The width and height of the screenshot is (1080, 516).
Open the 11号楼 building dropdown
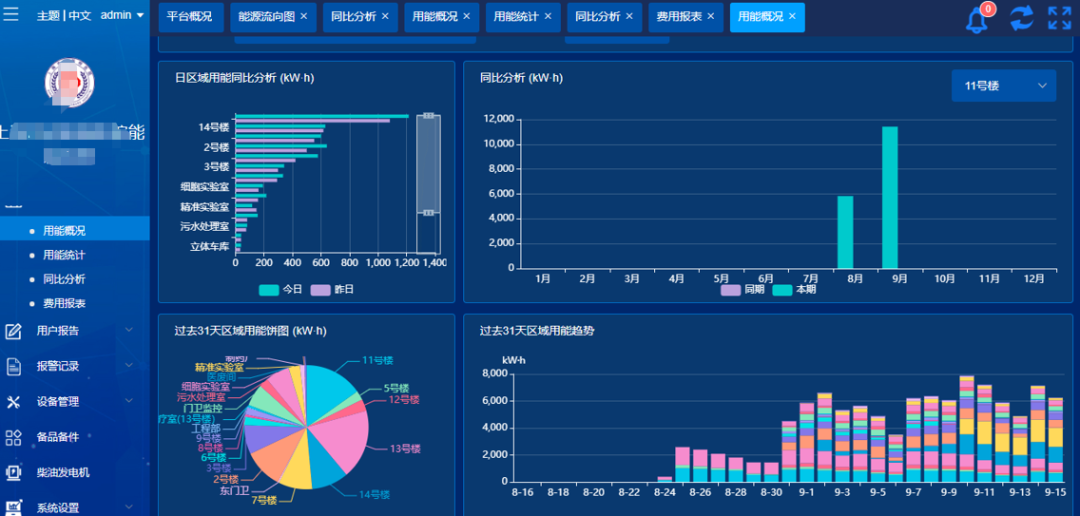point(1003,86)
